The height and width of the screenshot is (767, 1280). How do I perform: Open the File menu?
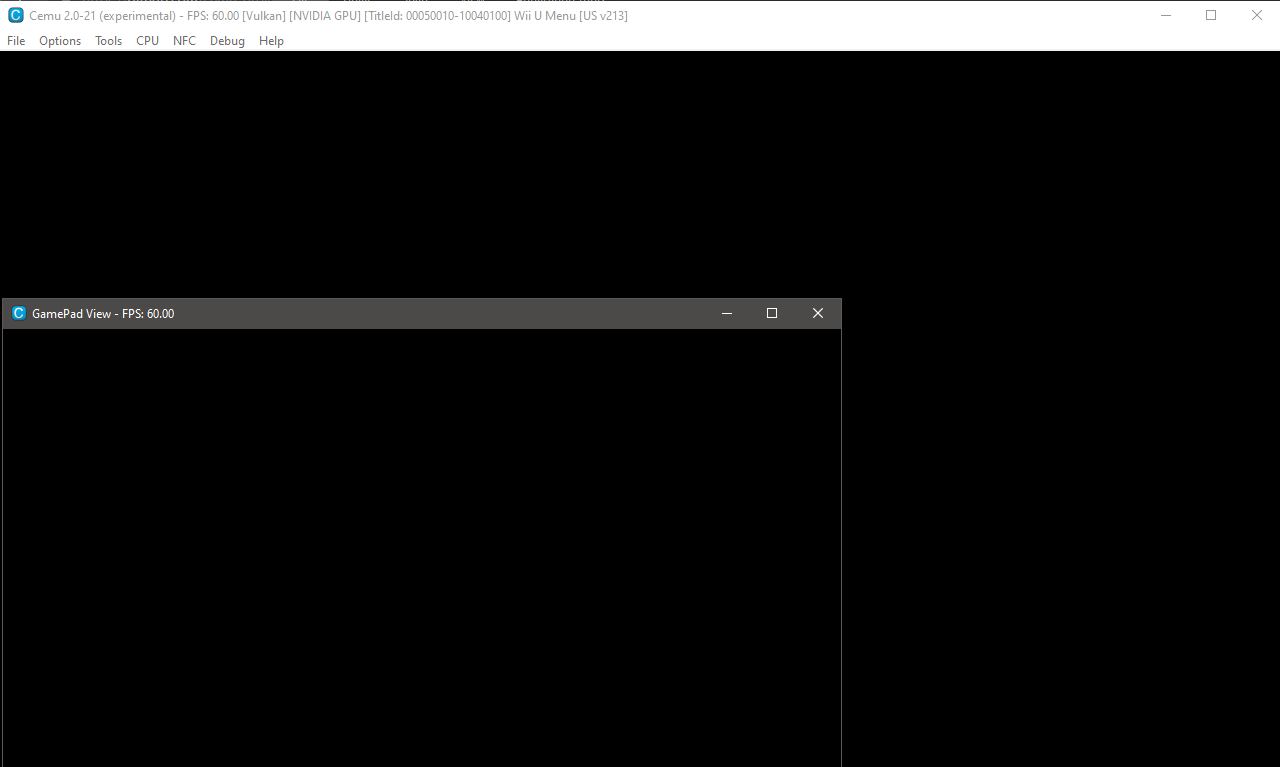pos(15,40)
